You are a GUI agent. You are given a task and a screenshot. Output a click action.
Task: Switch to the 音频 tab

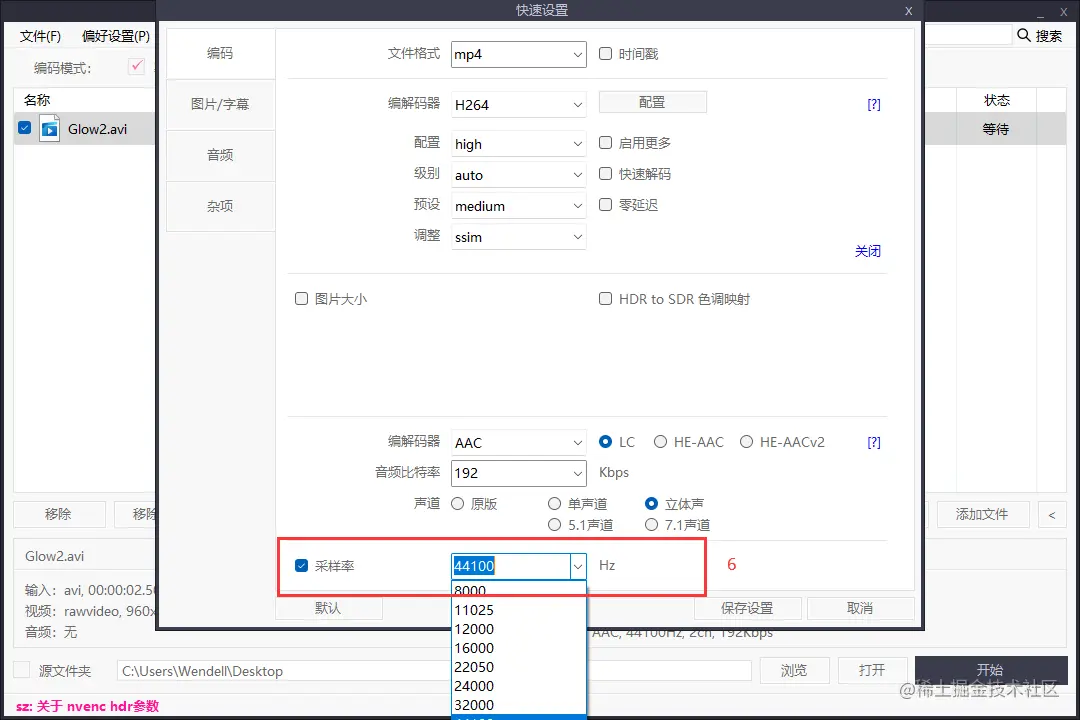(x=220, y=156)
